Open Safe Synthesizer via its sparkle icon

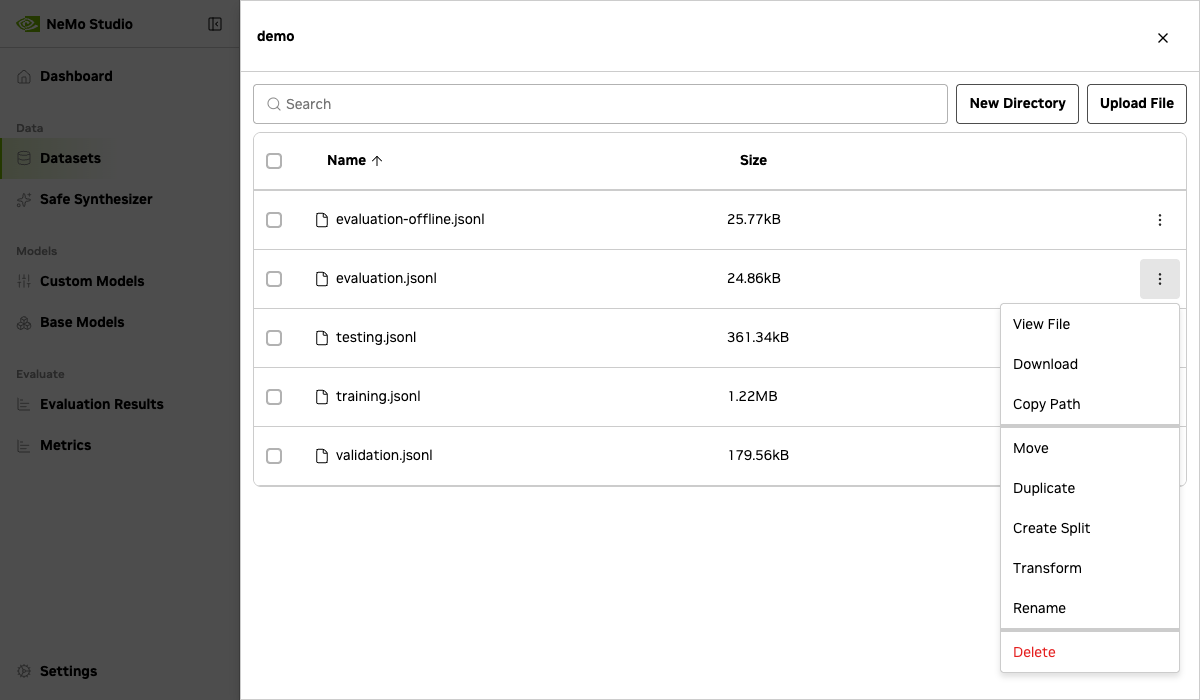(x=22, y=199)
